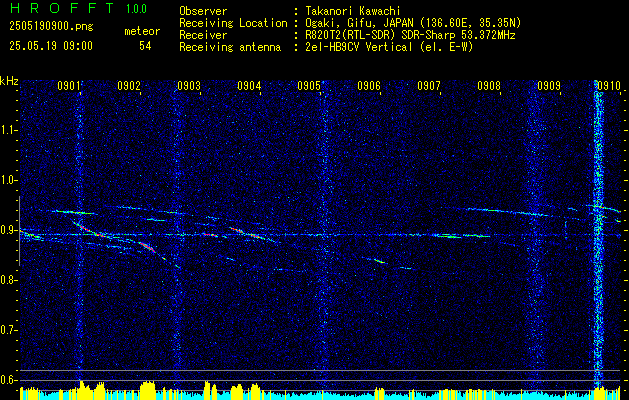Click the 0907 time marker
The width and height of the screenshot is (629, 400).
(x=429, y=85)
